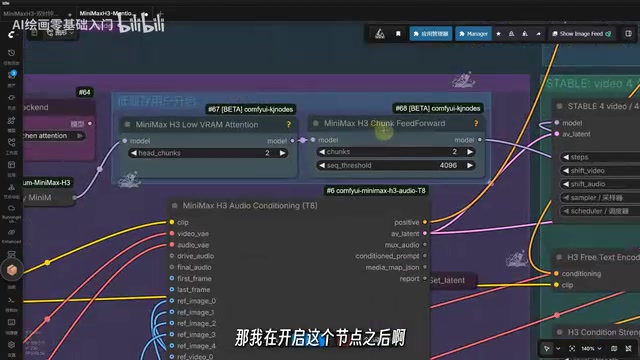Open the queue history sidebar panel
The image size is (640, 360).
tap(11, 53)
